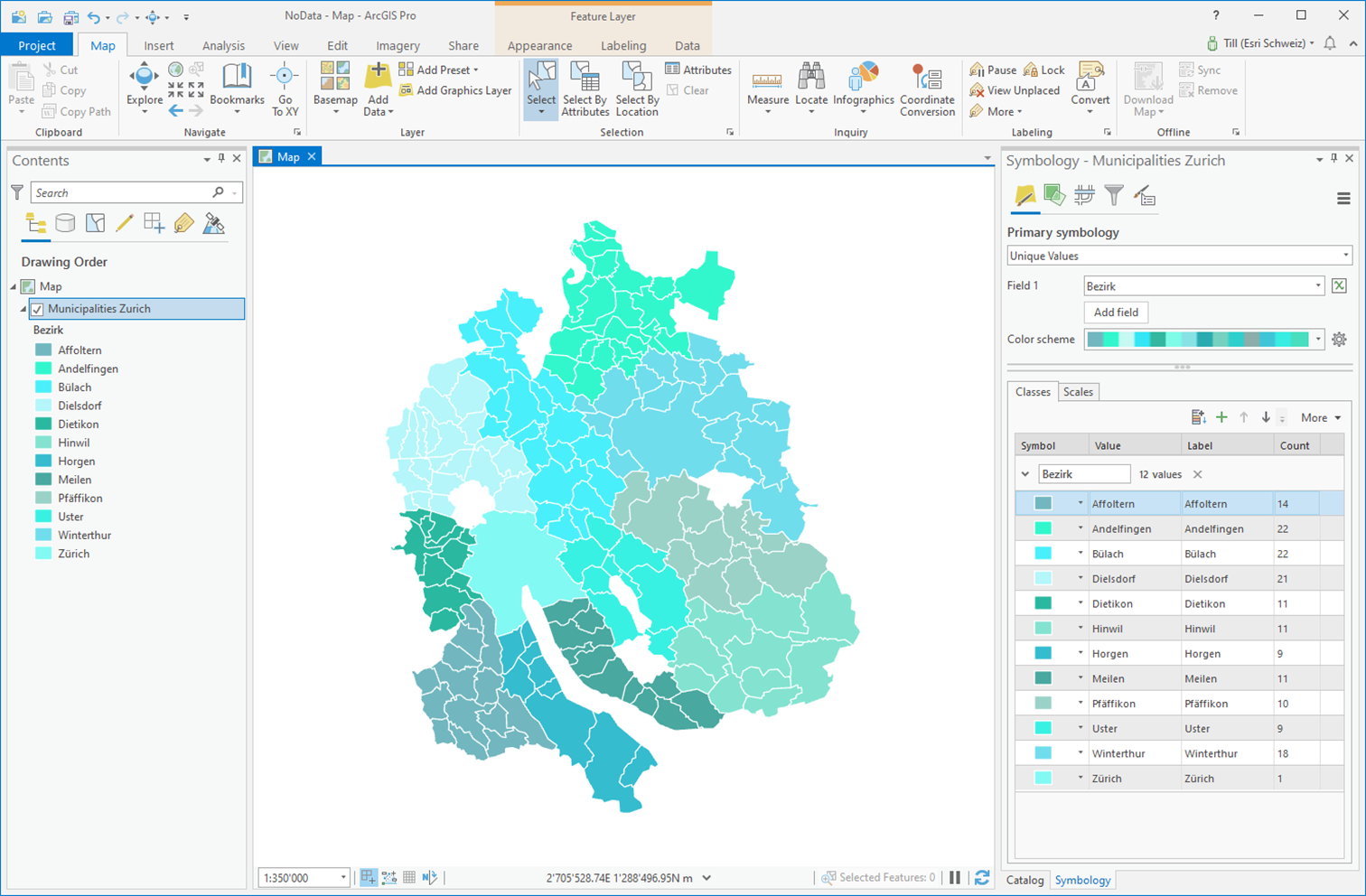This screenshot has width=1366, height=896.
Task: Pause labeling in the ribbon
Action: point(993,70)
